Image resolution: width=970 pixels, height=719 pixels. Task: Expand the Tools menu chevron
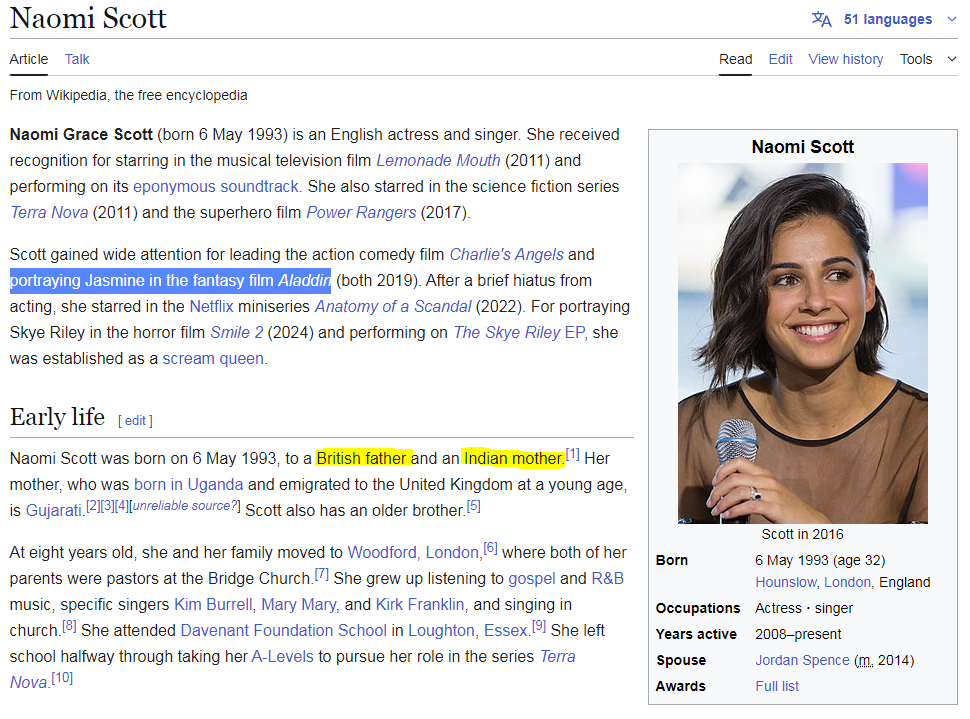[x=952, y=59]
